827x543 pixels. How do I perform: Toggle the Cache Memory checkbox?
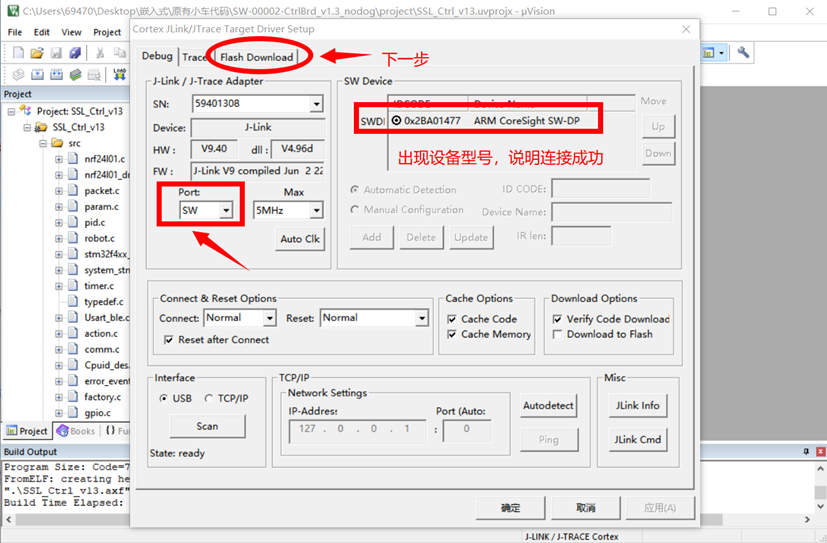(452, 334)
